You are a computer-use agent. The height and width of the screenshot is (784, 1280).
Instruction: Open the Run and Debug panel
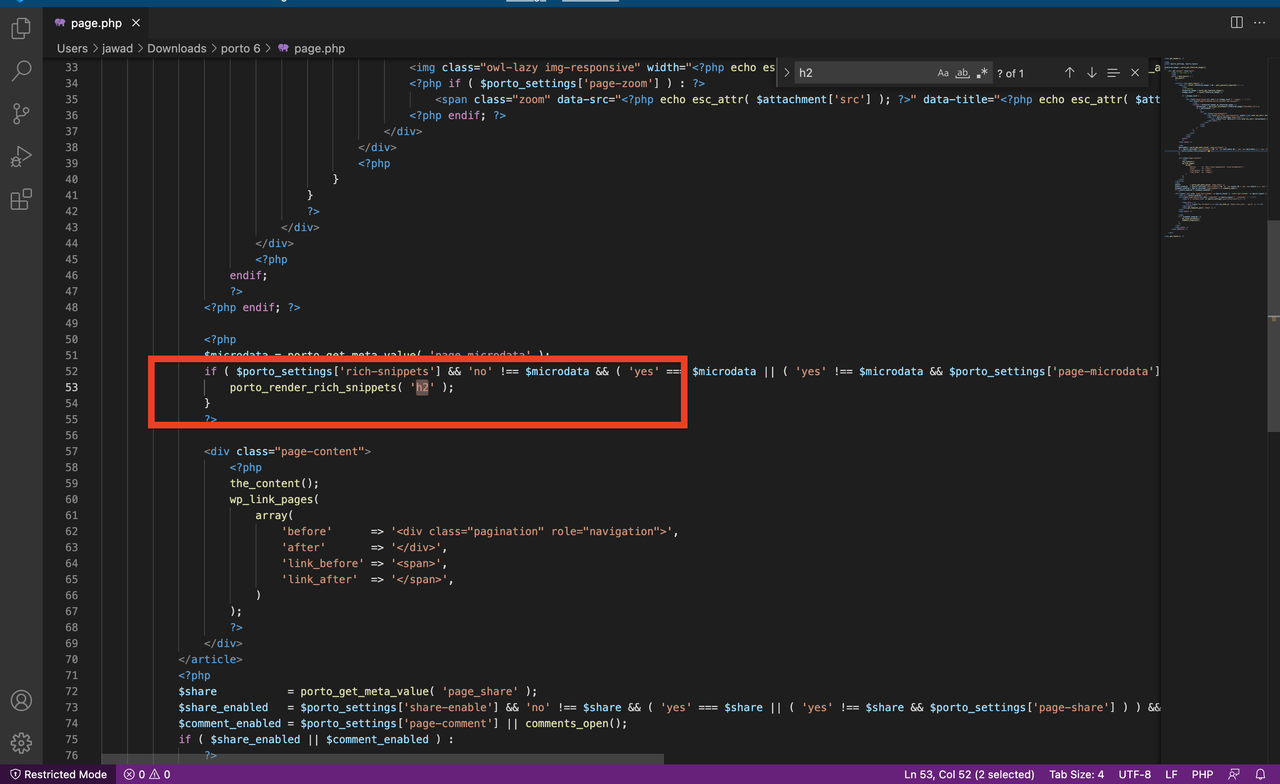(x=21, y=157)
